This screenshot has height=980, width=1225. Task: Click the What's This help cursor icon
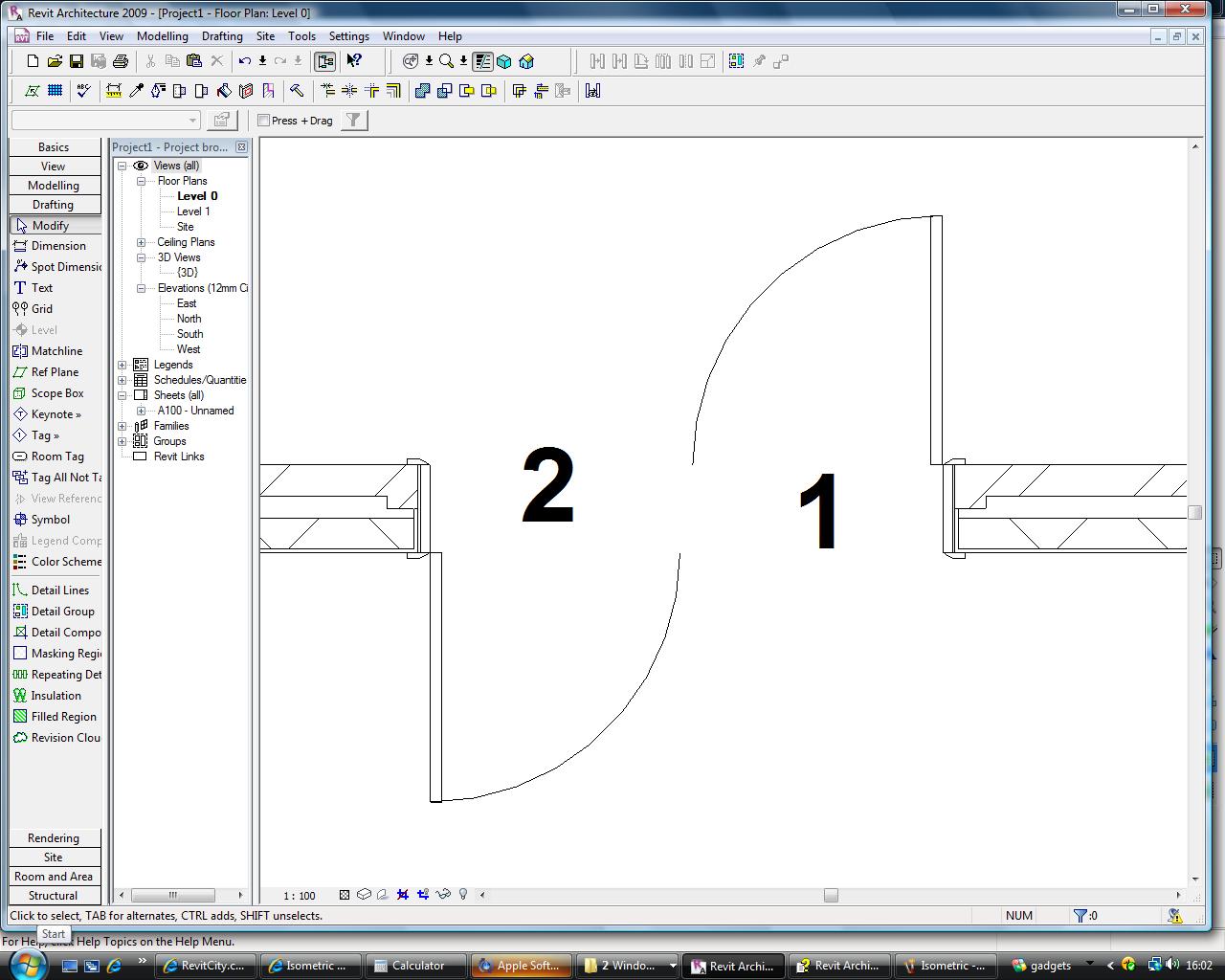pos(354,61)
